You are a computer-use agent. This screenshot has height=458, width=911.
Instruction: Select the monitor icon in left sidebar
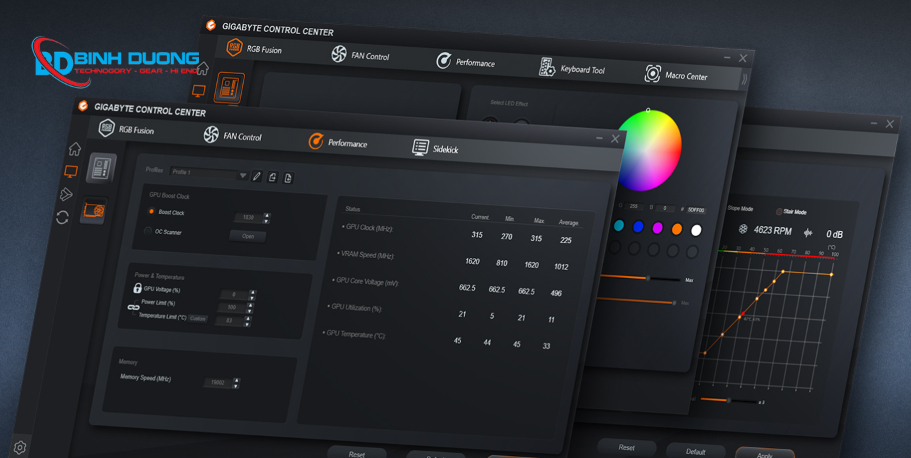[71, 171]
